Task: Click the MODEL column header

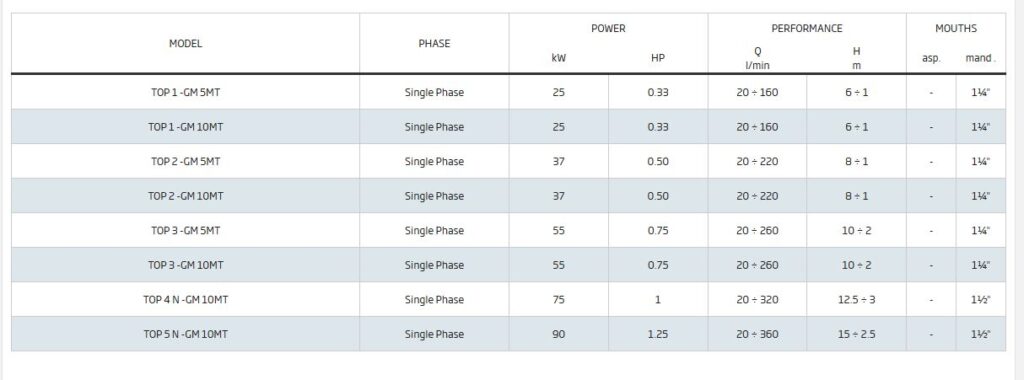Action: click(185, 44)
